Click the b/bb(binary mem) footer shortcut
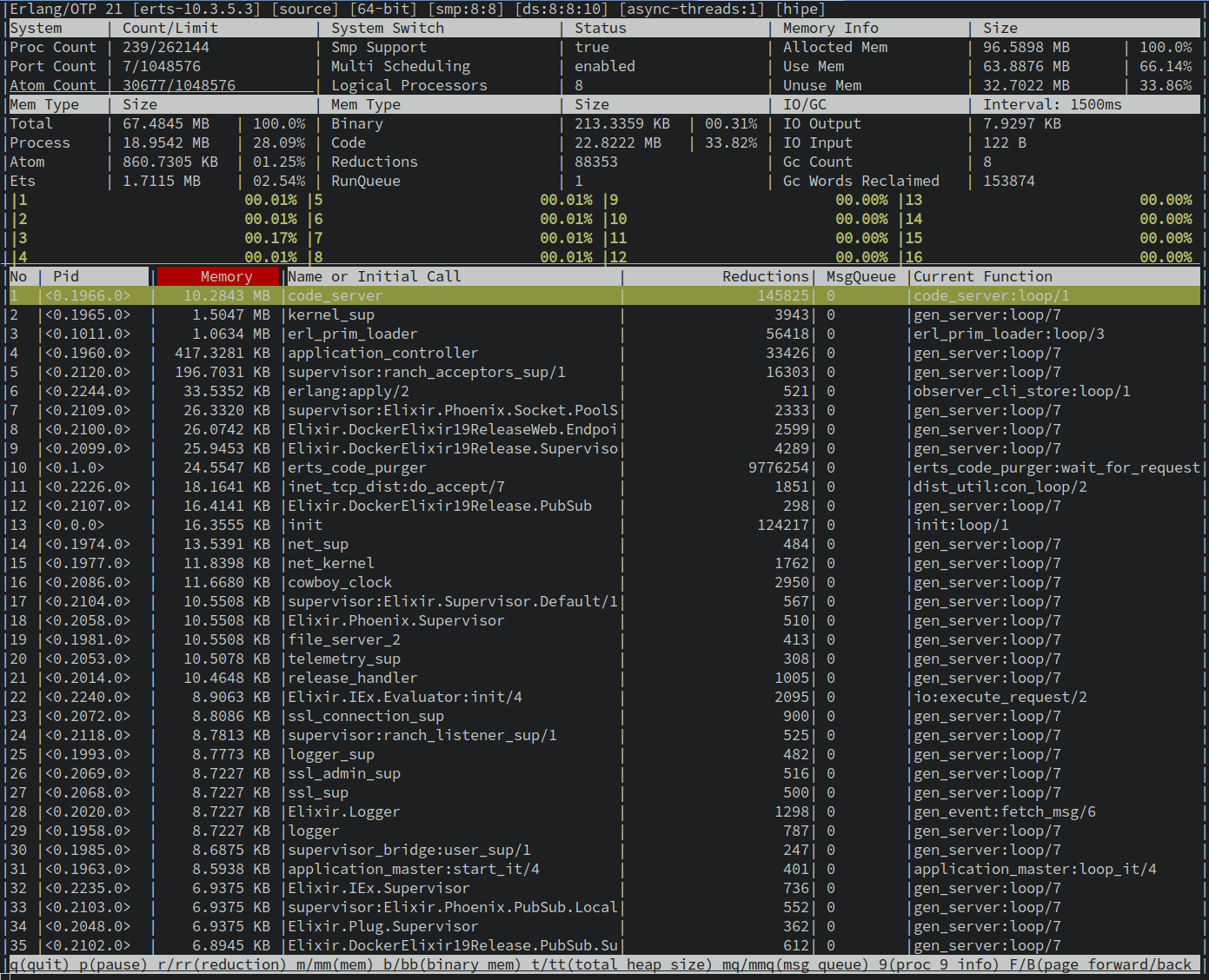 (453, 964)
